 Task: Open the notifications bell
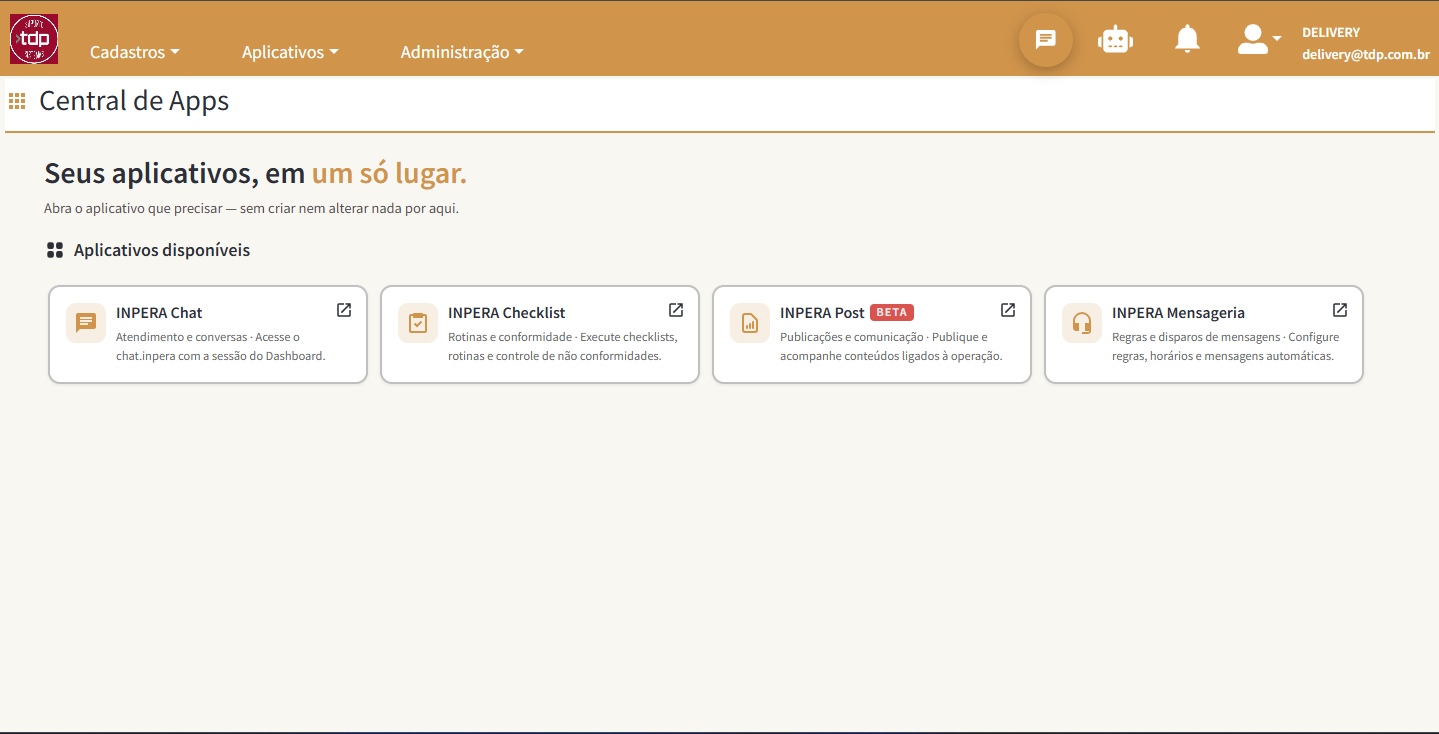[1187, 39]
